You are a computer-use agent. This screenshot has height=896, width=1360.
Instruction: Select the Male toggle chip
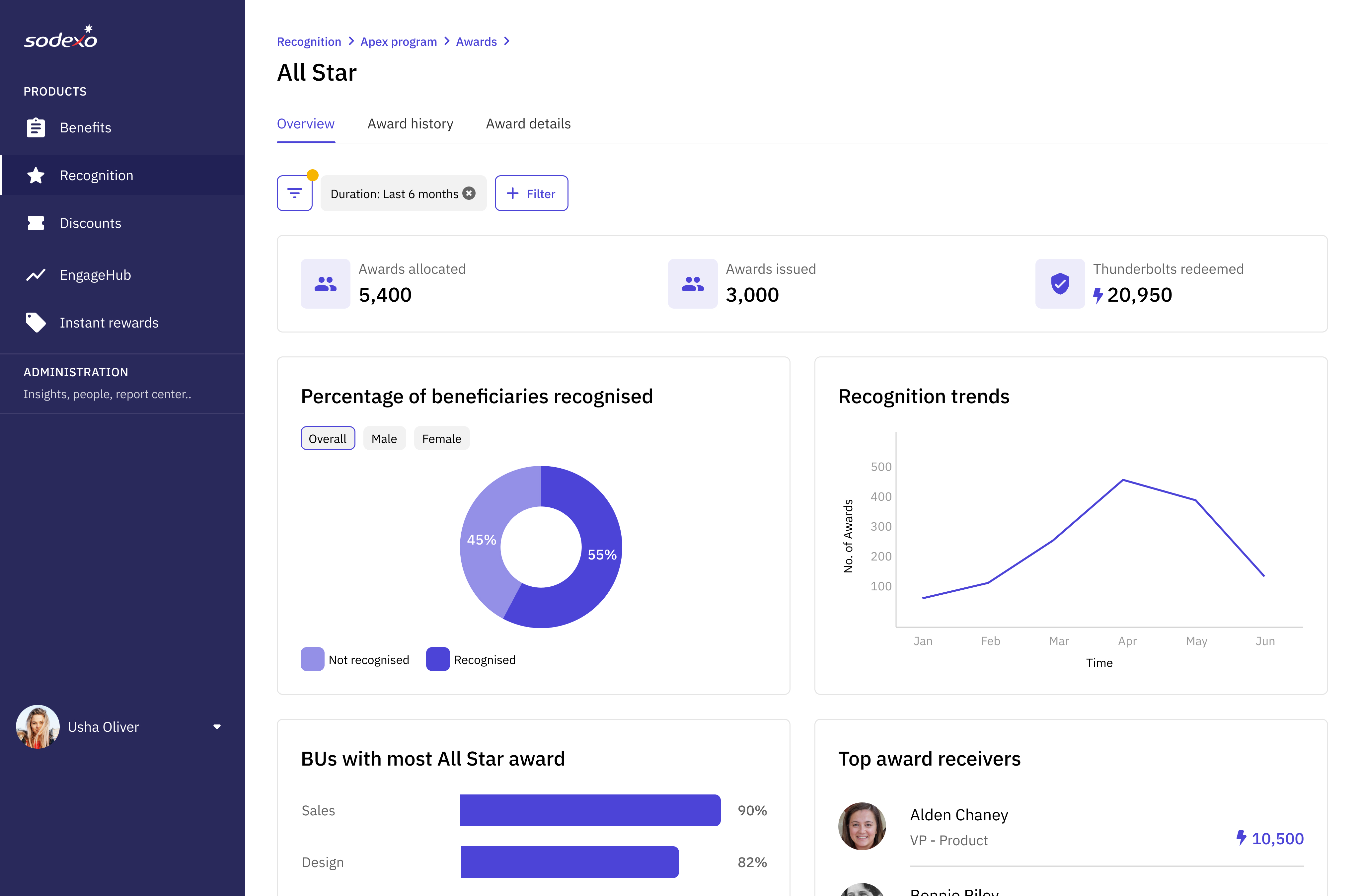384,438
